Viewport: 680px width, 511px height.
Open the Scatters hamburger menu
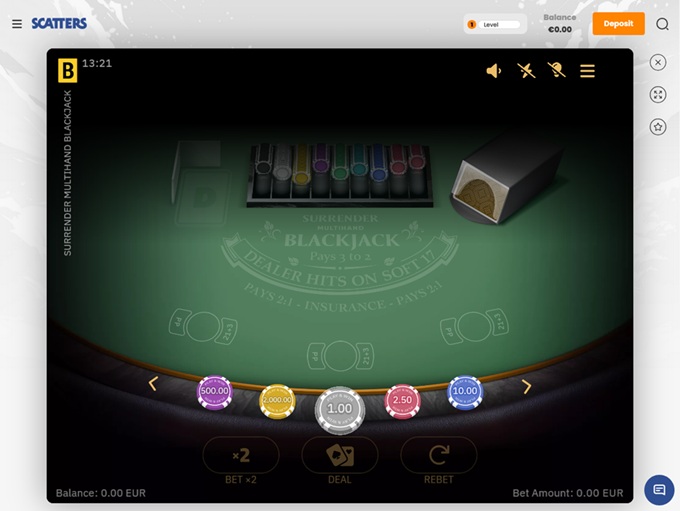17,24
